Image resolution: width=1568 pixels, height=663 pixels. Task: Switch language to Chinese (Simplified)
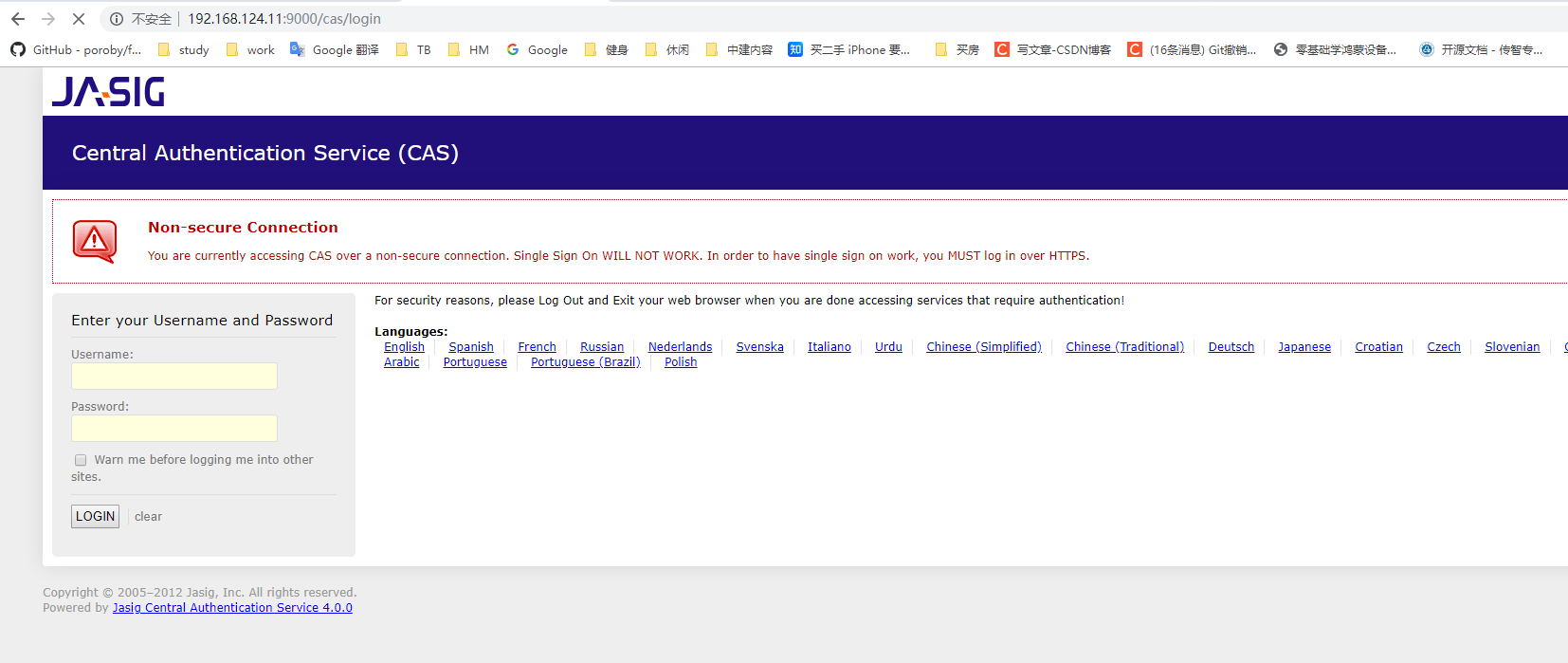coord(984,347)
